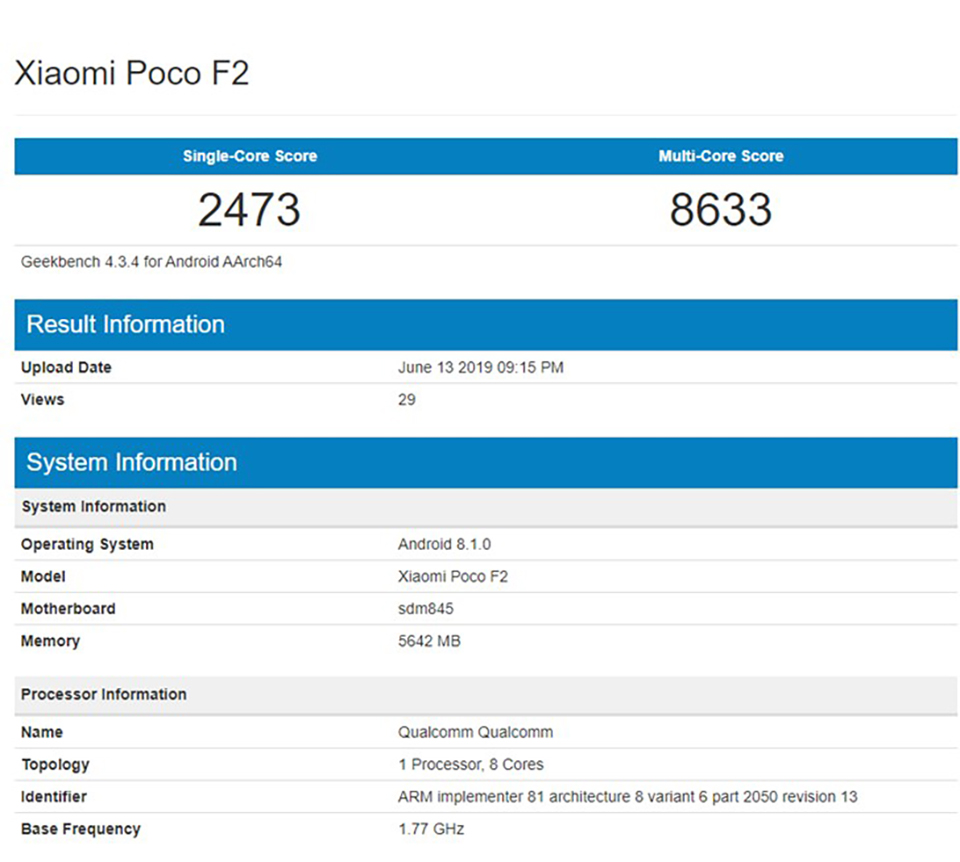960x862 pixels.
Task: Click the Identifier label
Action: tap(53, 796)
